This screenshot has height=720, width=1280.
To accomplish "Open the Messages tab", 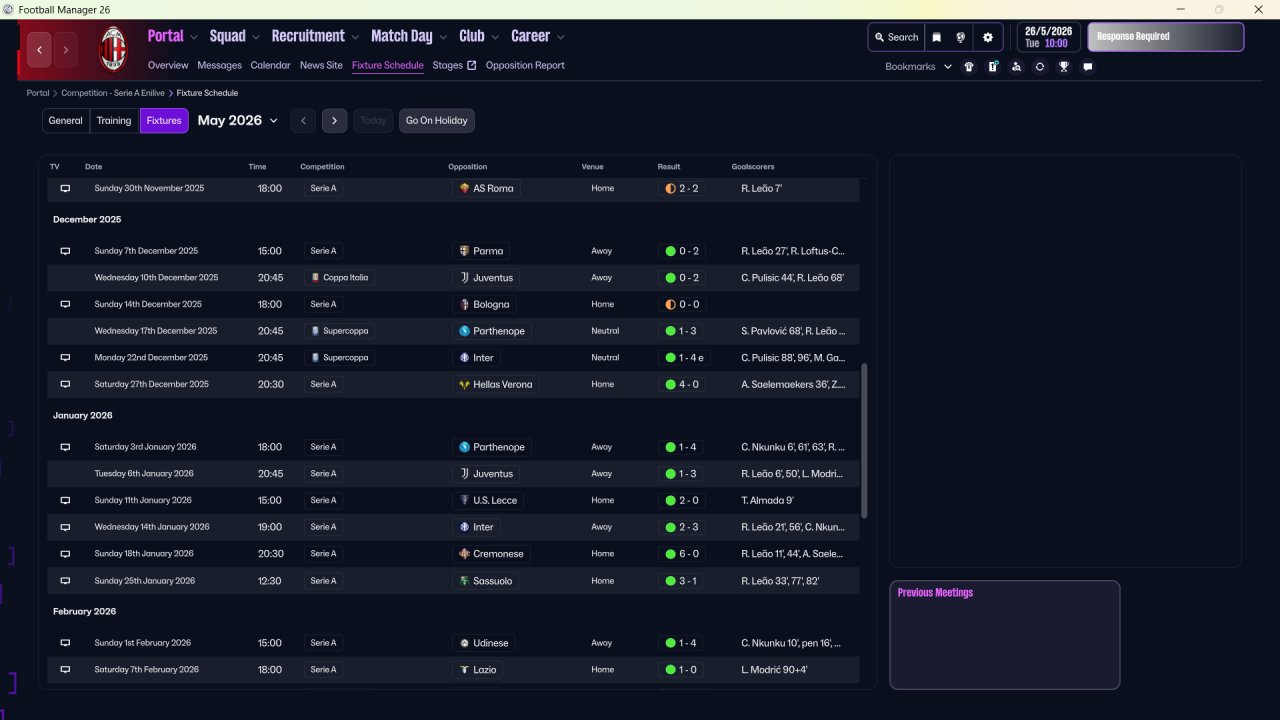I will tap(220, 65).
